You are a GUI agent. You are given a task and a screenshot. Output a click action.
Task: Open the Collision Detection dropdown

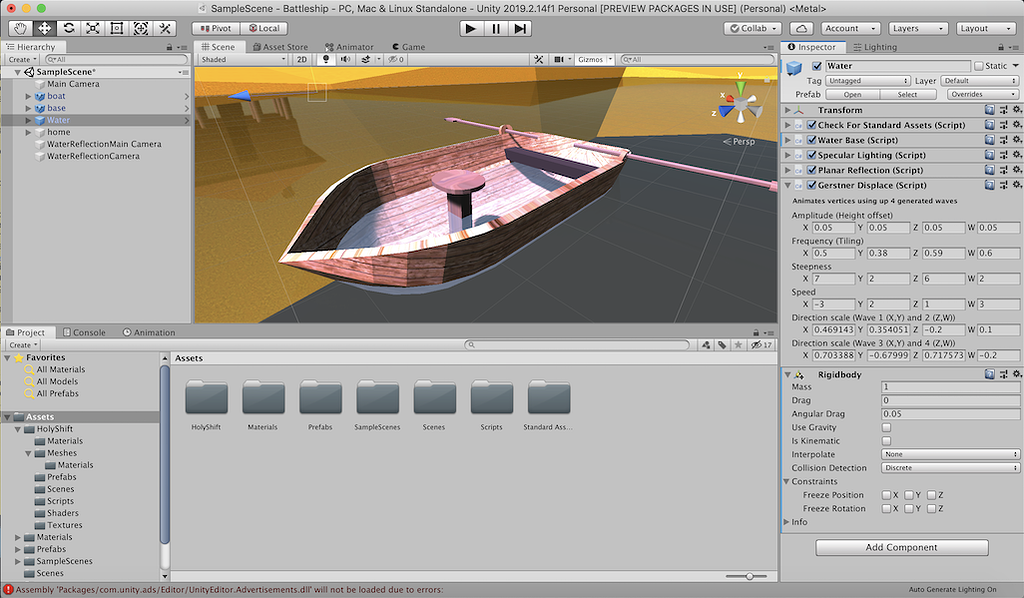pos(948,466)
